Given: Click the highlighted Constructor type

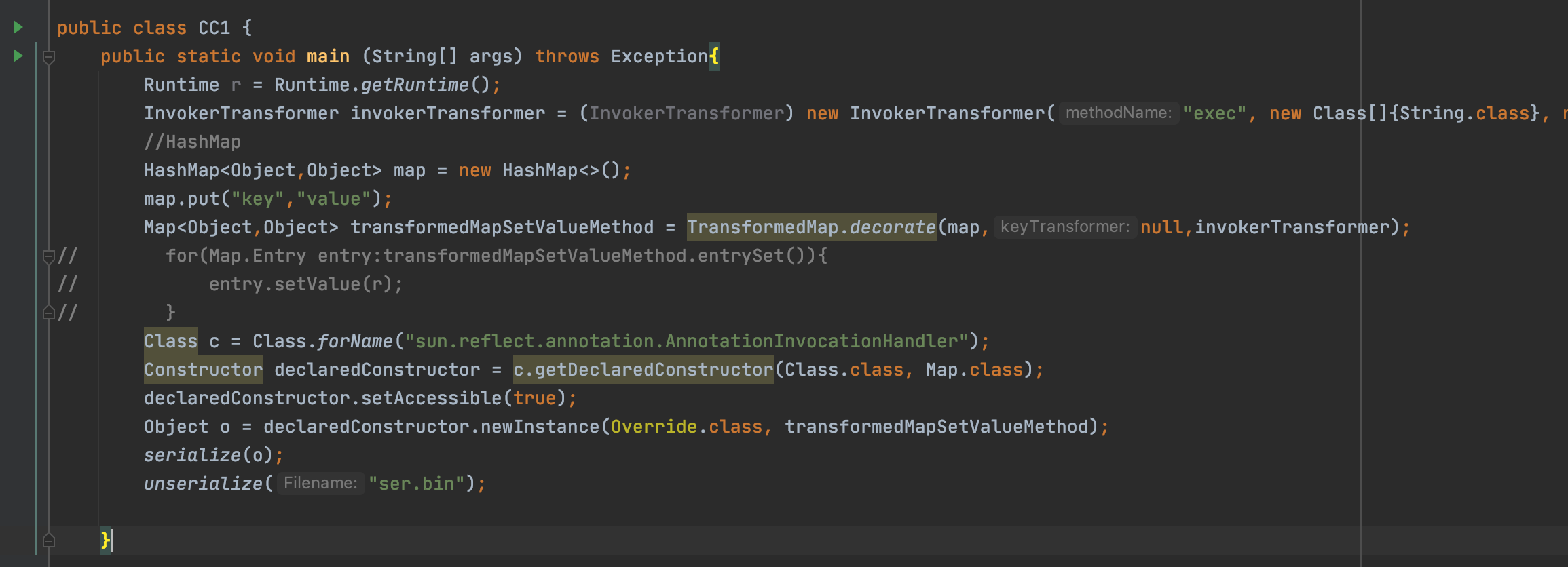Looking at the screenshot, I should tap(203, 370).
